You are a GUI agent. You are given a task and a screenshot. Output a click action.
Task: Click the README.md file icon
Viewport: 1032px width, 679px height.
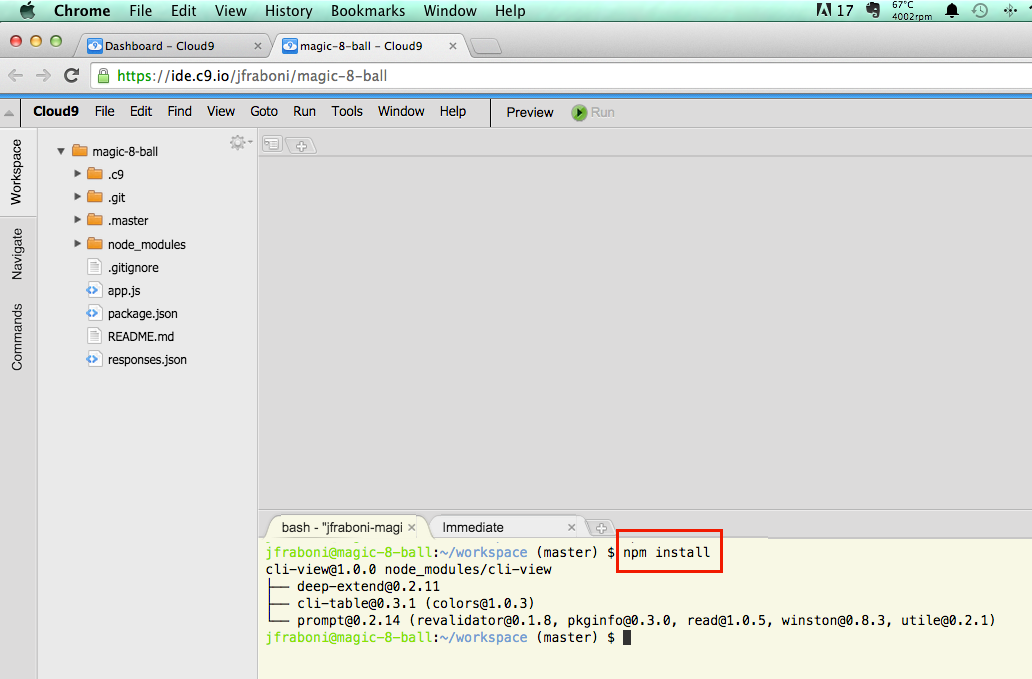94,336
